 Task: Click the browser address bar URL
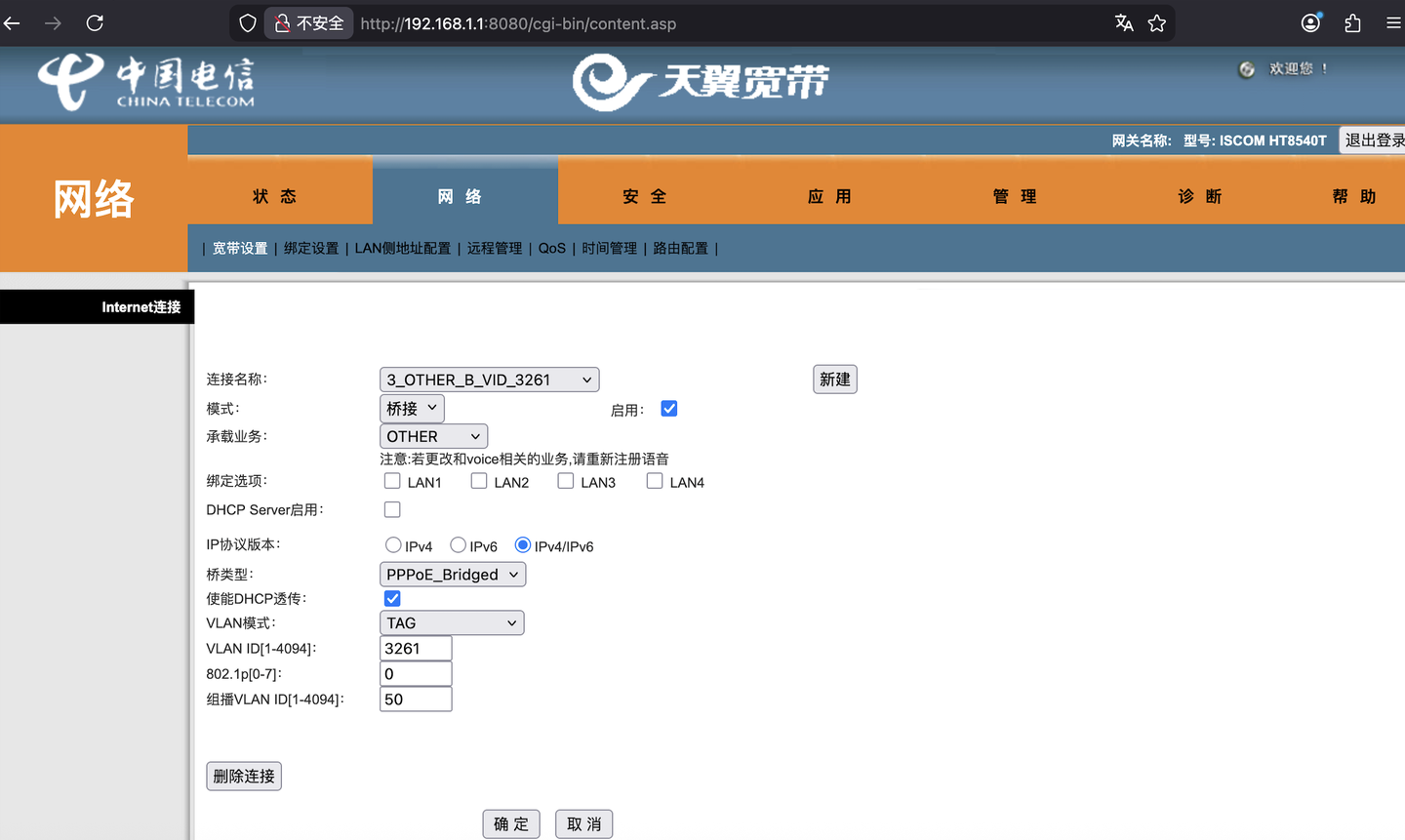click(x=518, y=23)
